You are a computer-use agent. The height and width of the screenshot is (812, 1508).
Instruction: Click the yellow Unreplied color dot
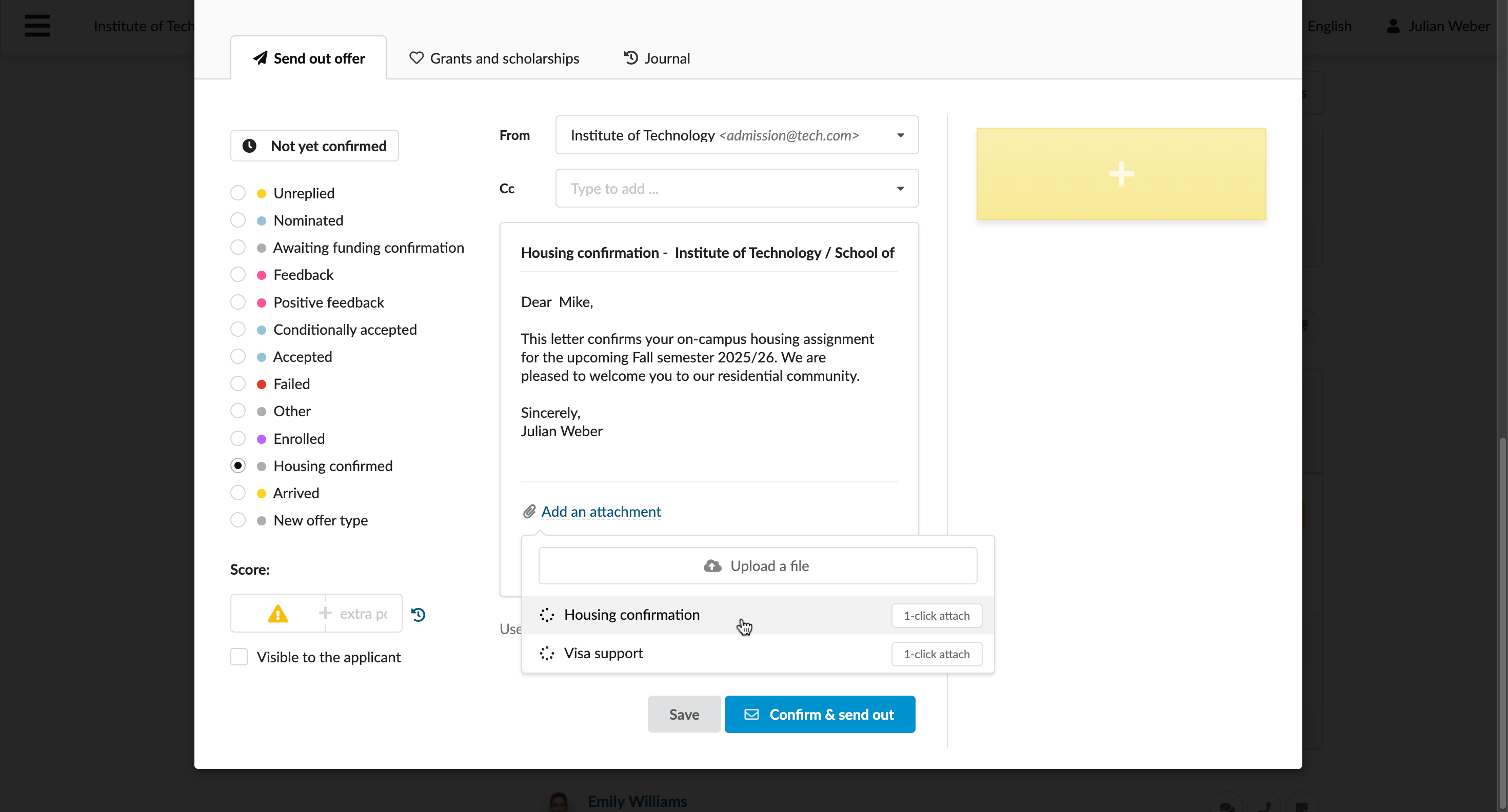[262, 194]
